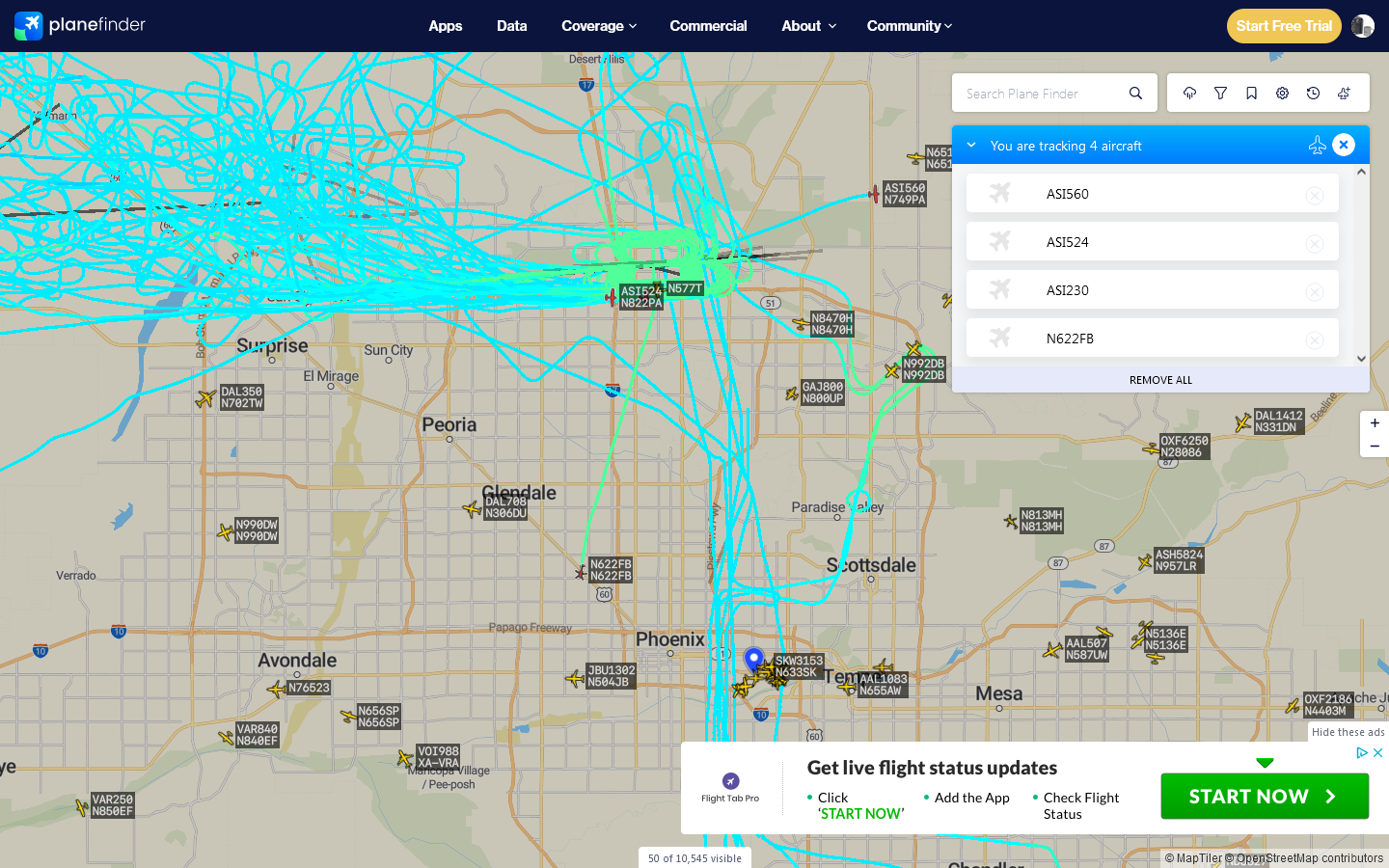Collapse the tracking panel with the chevron
This screenshot has width=1389, height=868.
971,145
